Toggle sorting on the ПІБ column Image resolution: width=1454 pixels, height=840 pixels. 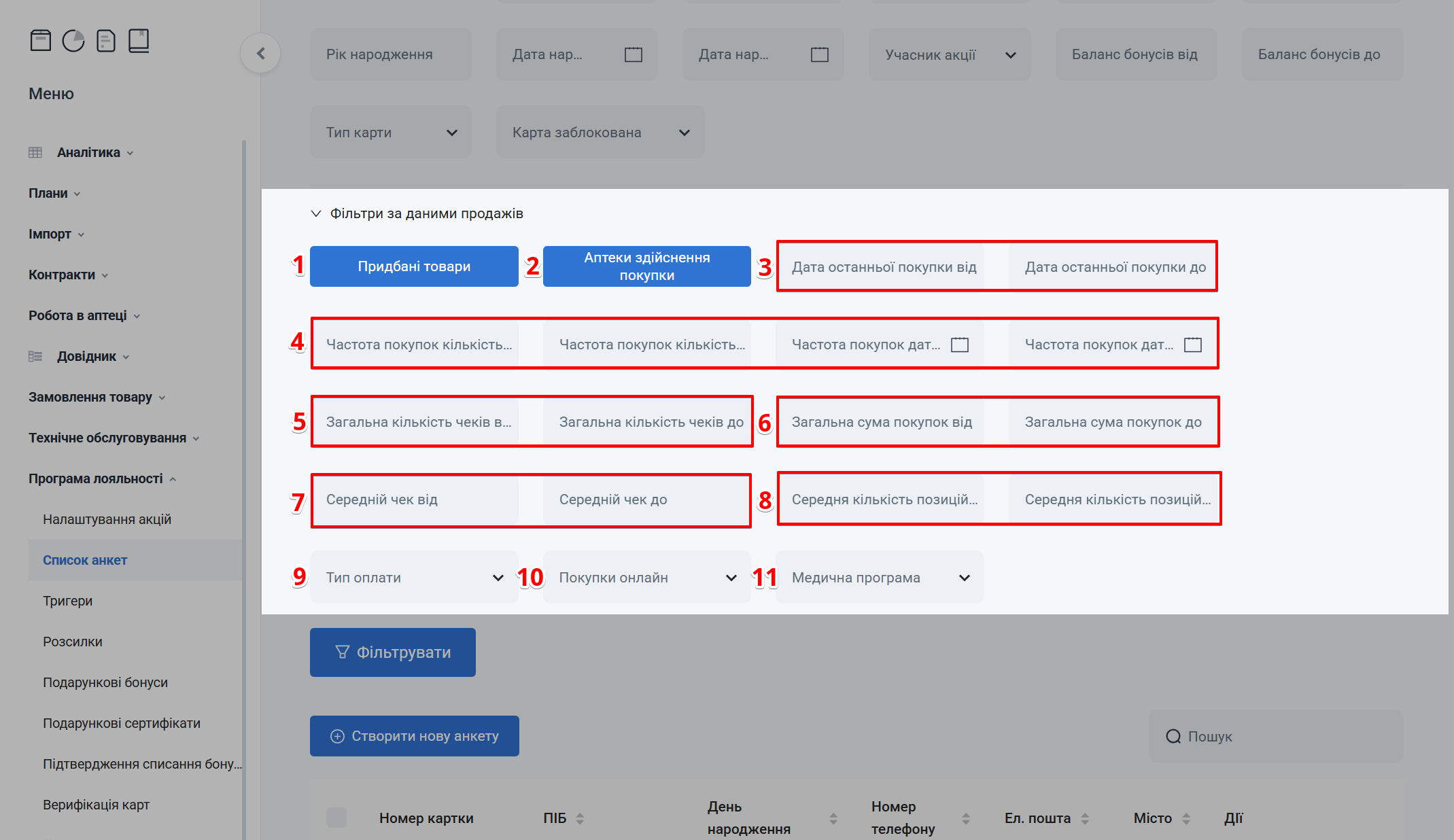(583, 818)
